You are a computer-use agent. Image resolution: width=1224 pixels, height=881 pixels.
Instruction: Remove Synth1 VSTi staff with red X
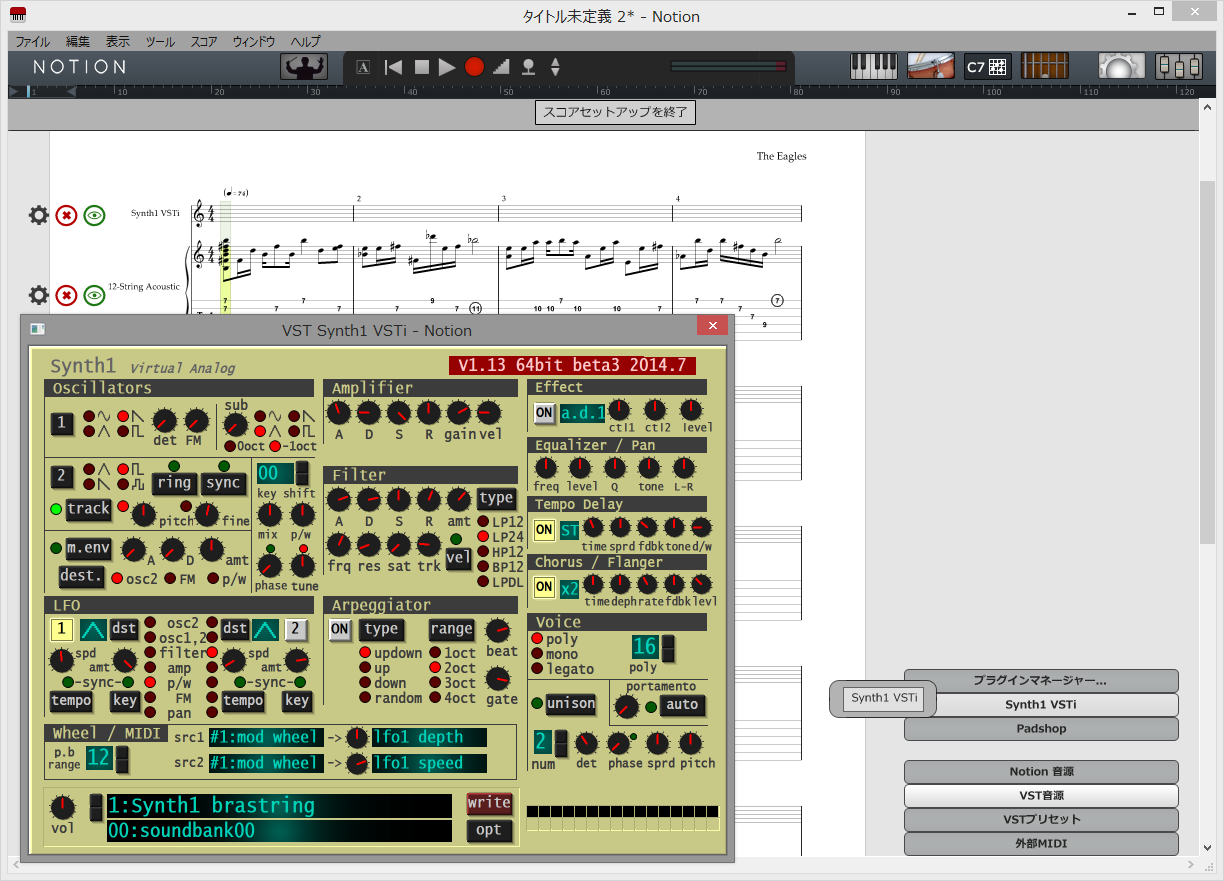tap(66, 215)
